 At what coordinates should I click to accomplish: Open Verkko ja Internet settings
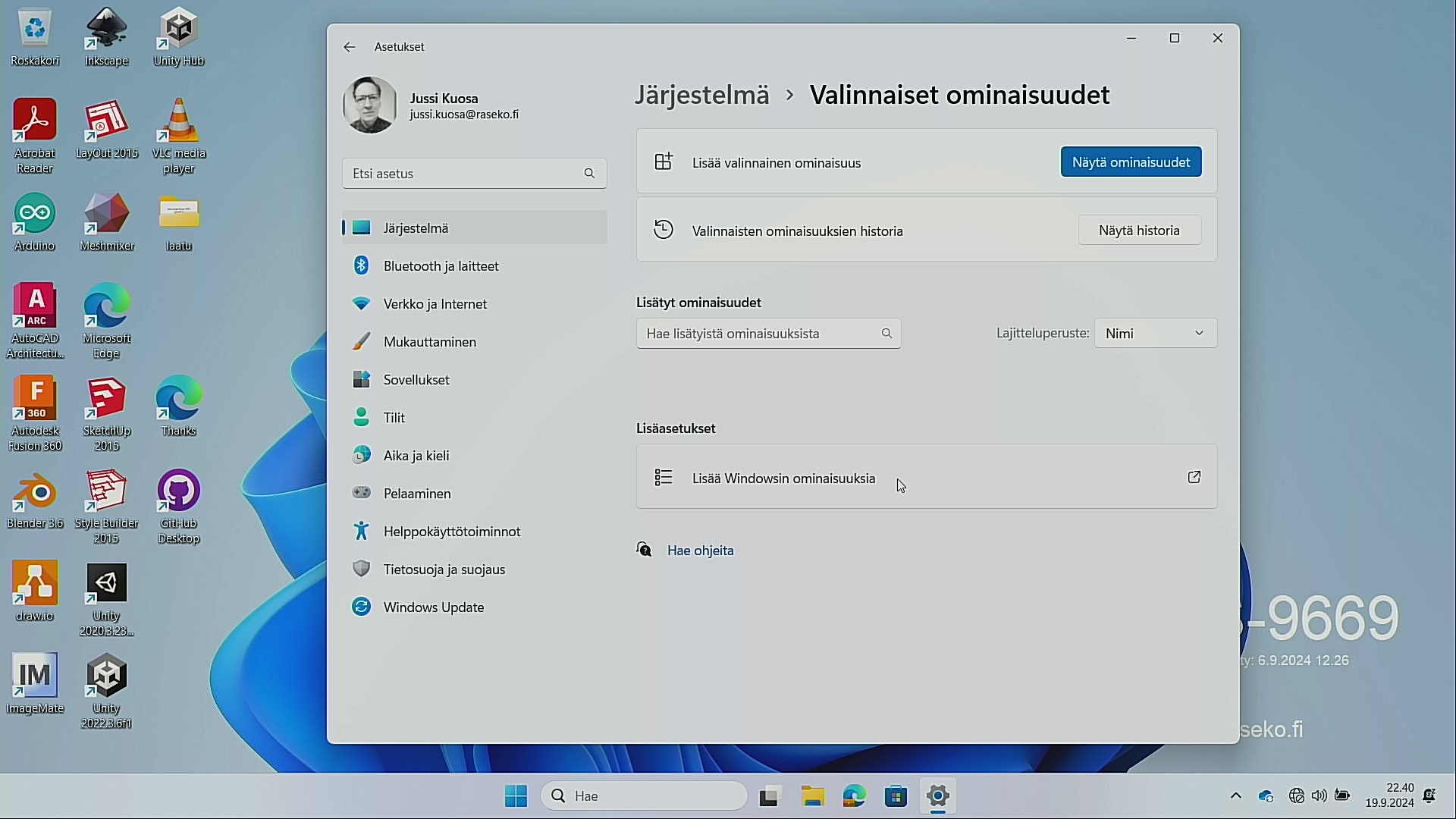pyautogui.click(x=474, y=303)
